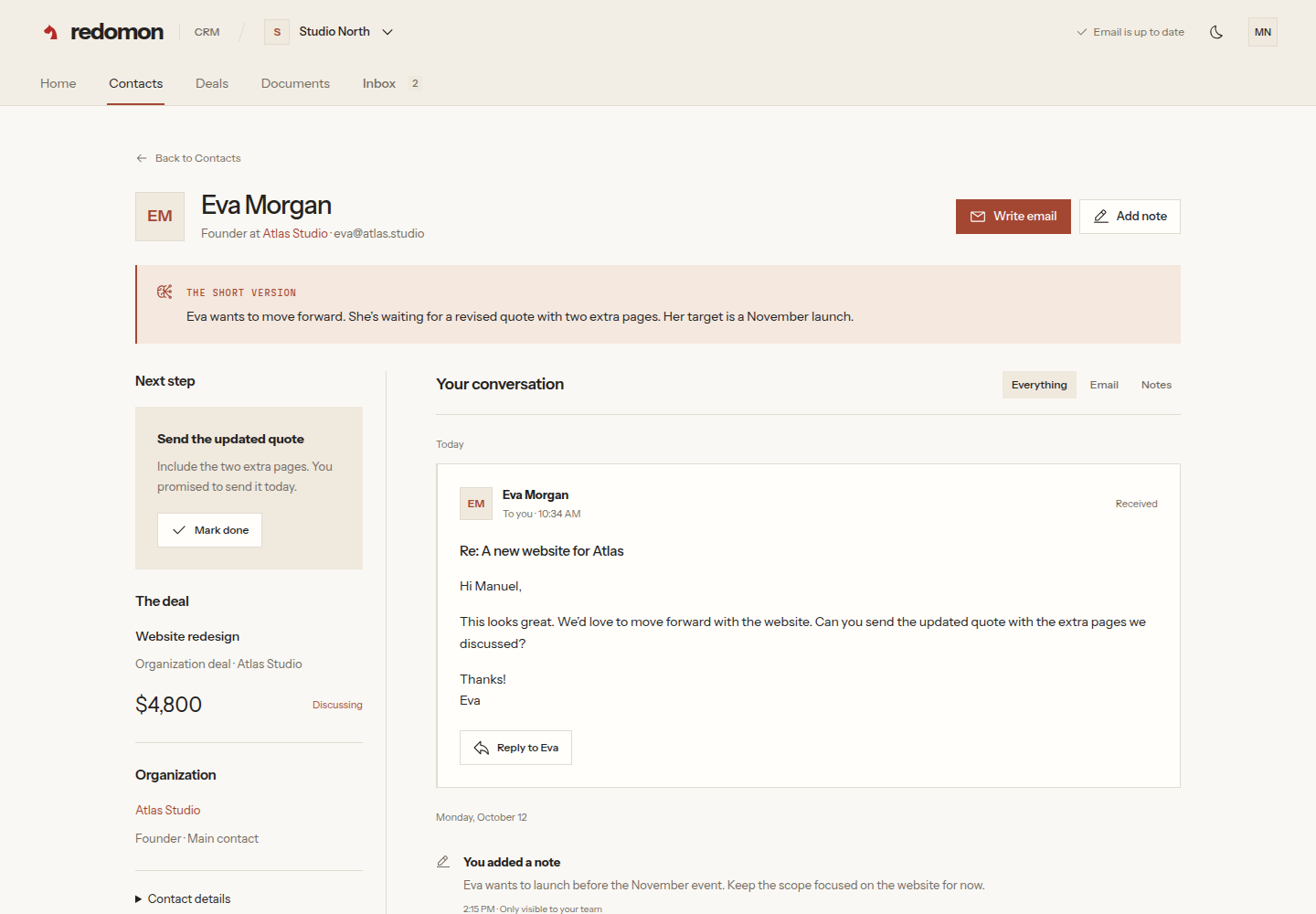This screenshot has height=914, width=1316.
Task: Reply to Eva's email
Action: pyautogui.click(x=515, y=748)
